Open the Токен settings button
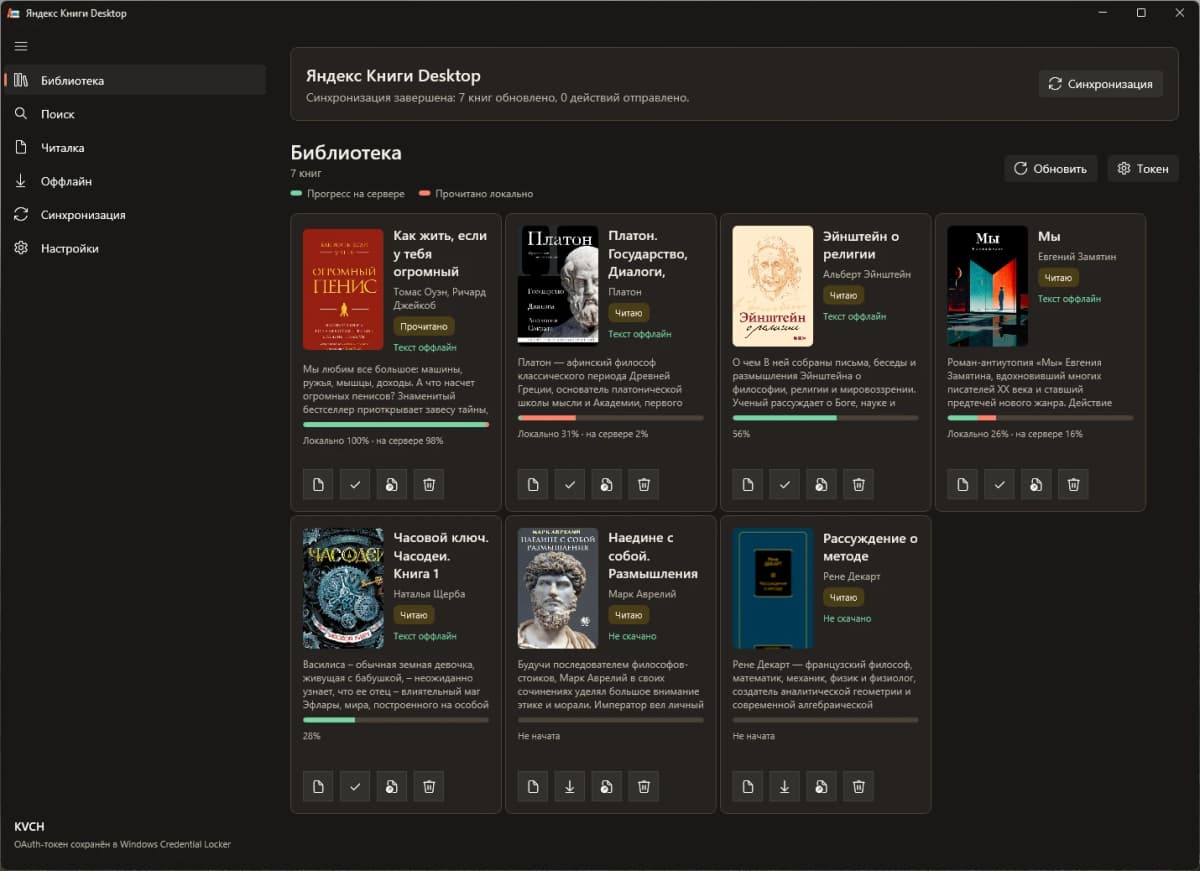This screenshot has height=871, width=1200. tap(1143, 169)
